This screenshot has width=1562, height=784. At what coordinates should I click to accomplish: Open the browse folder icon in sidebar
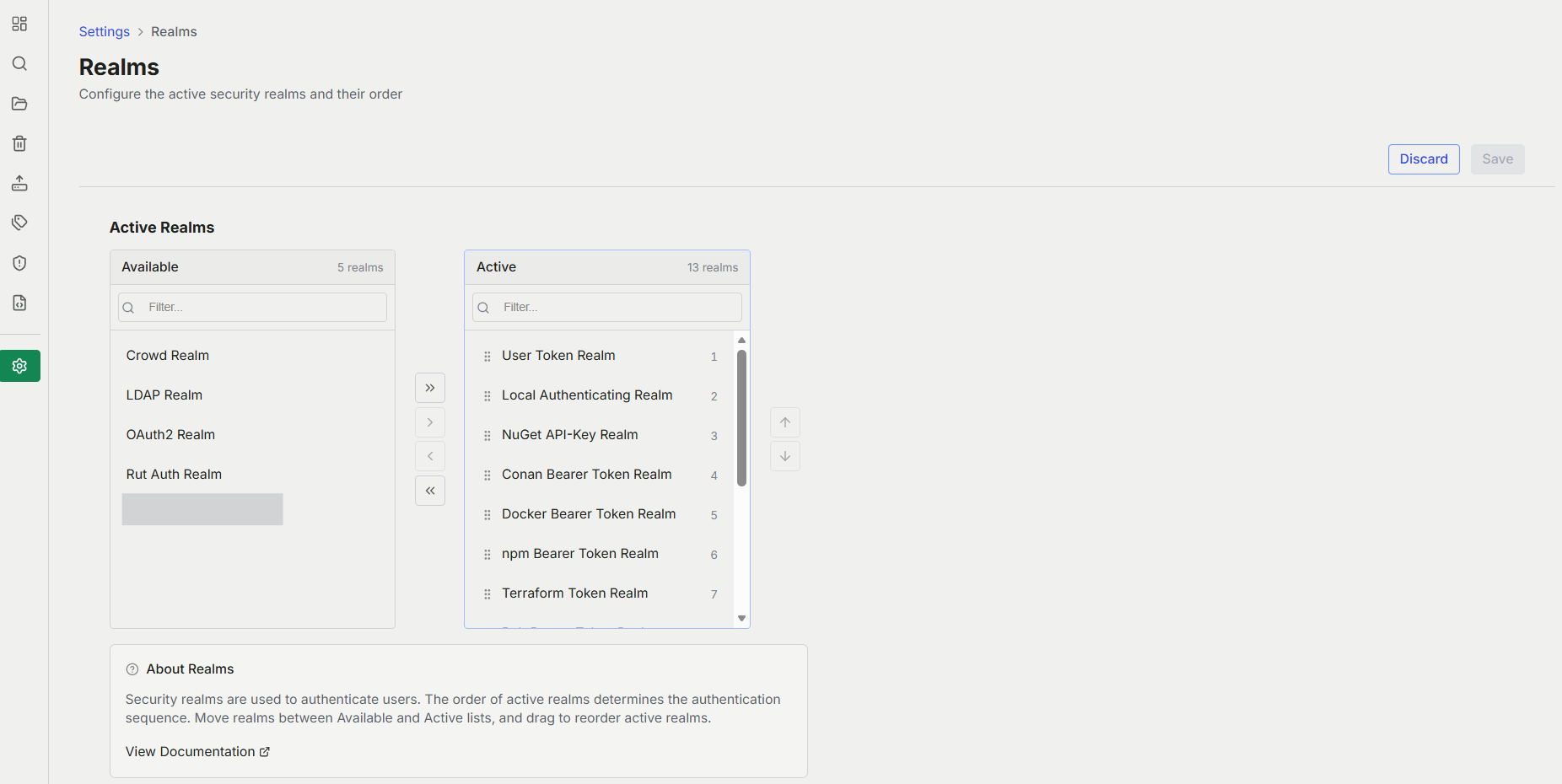[x=19, y=104]
